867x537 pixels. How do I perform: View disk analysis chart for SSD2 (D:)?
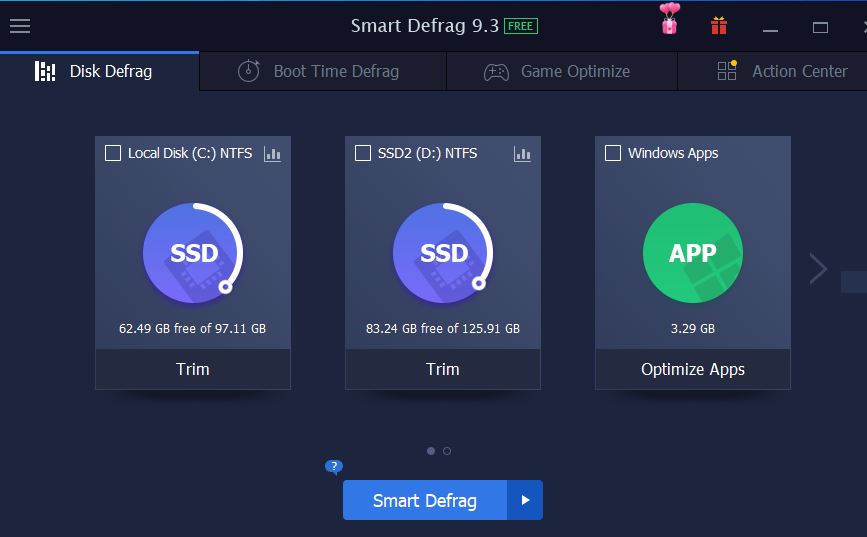click(523, 154)
